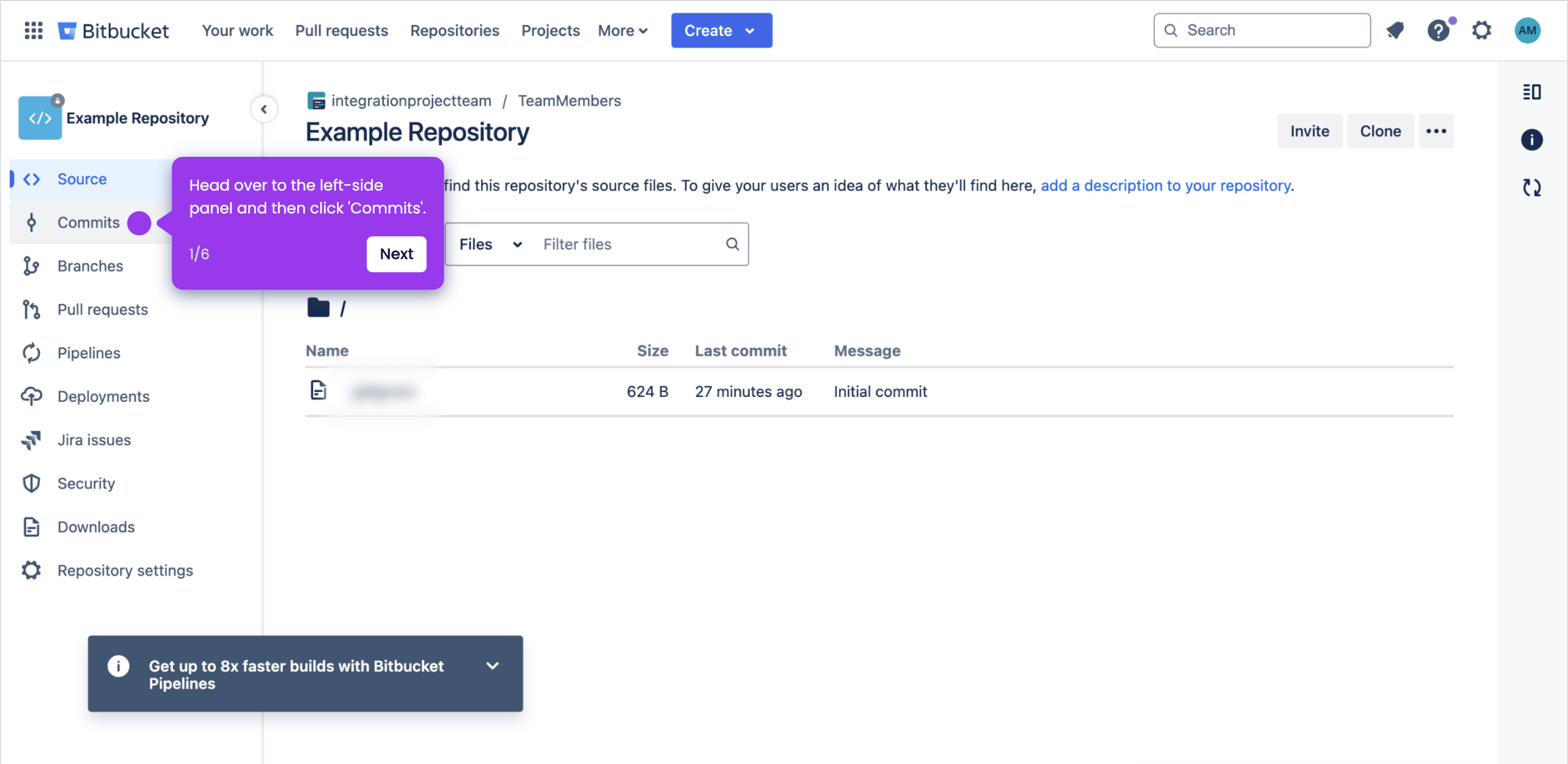Open the three-dot more actions menu
The height and width of the screenshot is (764, 1568).
[x=1435, y=131]
